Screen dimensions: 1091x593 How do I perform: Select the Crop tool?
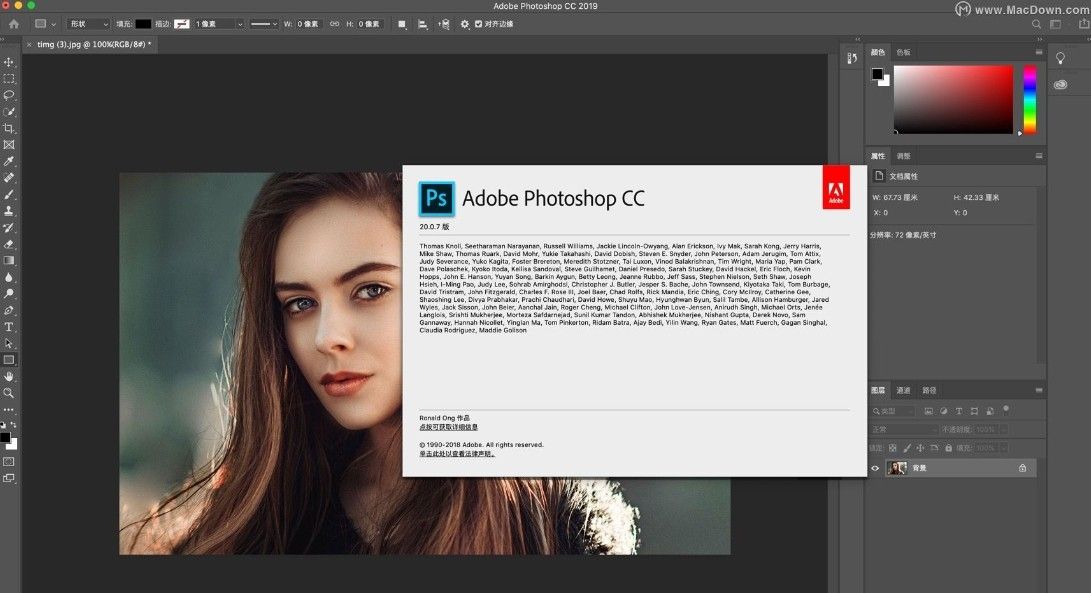coord(9,128)
